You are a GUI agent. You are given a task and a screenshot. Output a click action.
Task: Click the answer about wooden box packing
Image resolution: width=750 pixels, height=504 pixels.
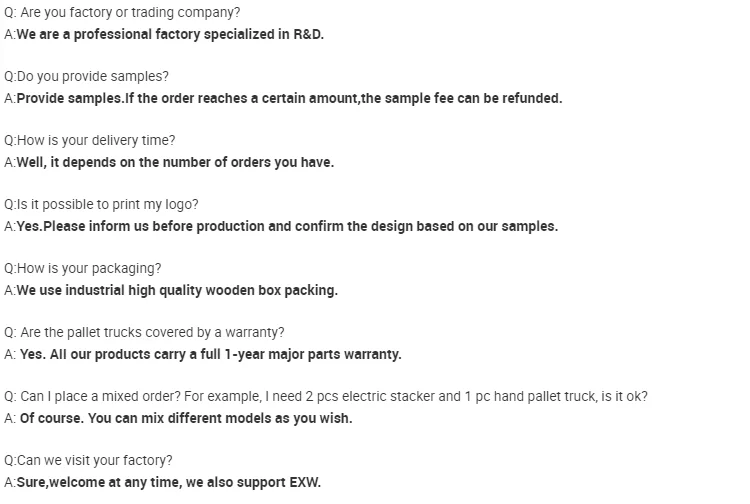click(177, 290)
